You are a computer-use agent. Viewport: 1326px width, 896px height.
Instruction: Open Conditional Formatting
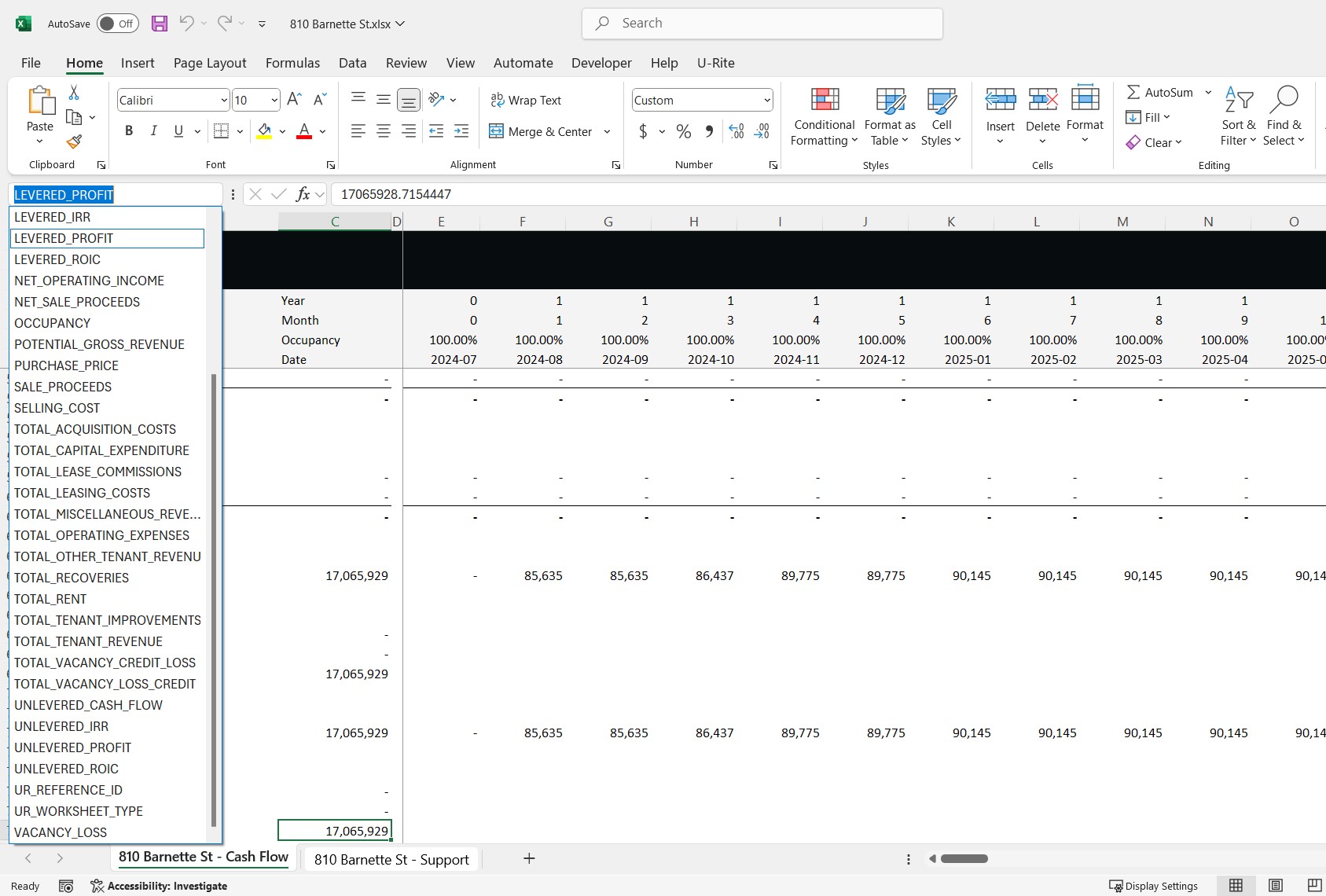(823, 116)
